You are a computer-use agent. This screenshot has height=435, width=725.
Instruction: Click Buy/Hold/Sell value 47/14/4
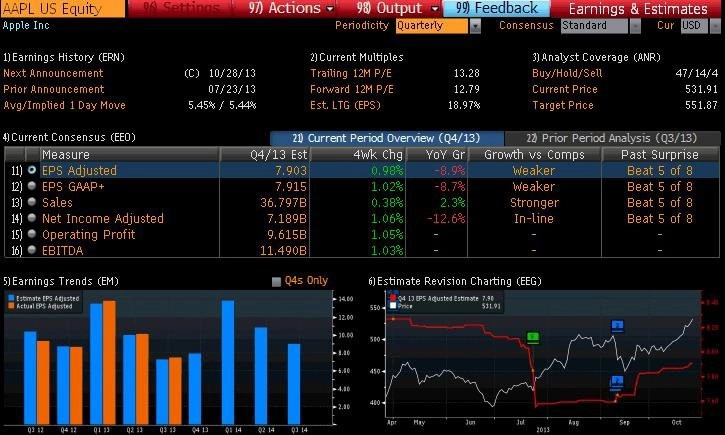coord(696,74)
